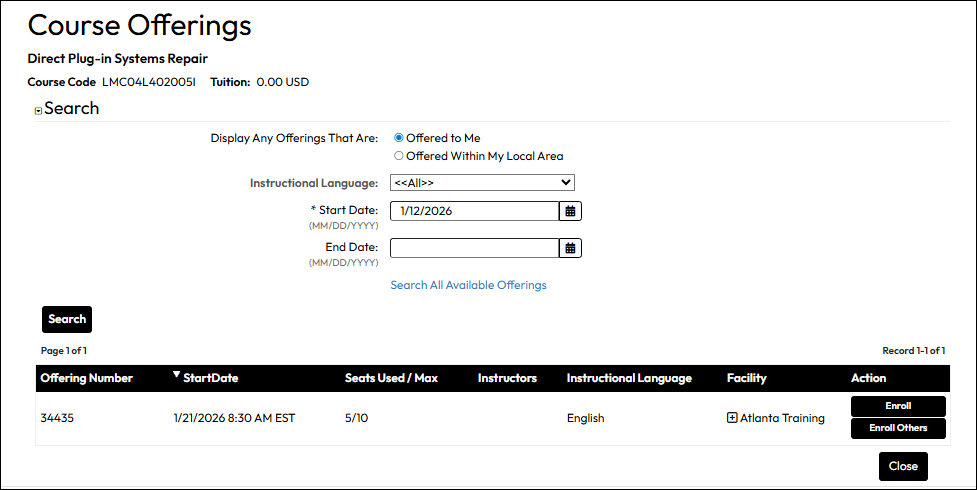Click the StartDate sort arrow icon

177,376
